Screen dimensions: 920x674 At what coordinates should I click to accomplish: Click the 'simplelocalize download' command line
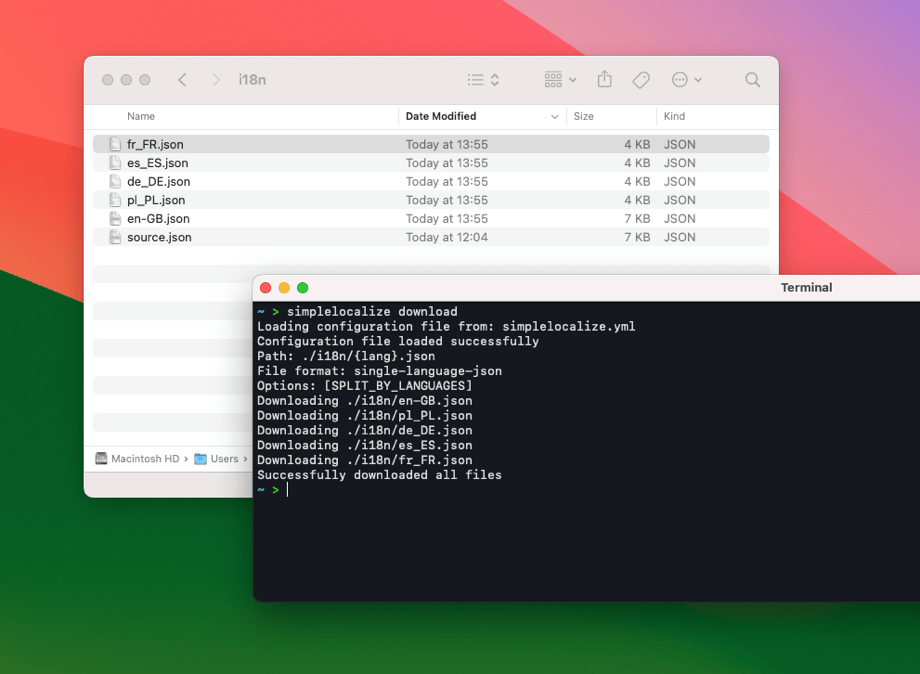tap(372, 311)
